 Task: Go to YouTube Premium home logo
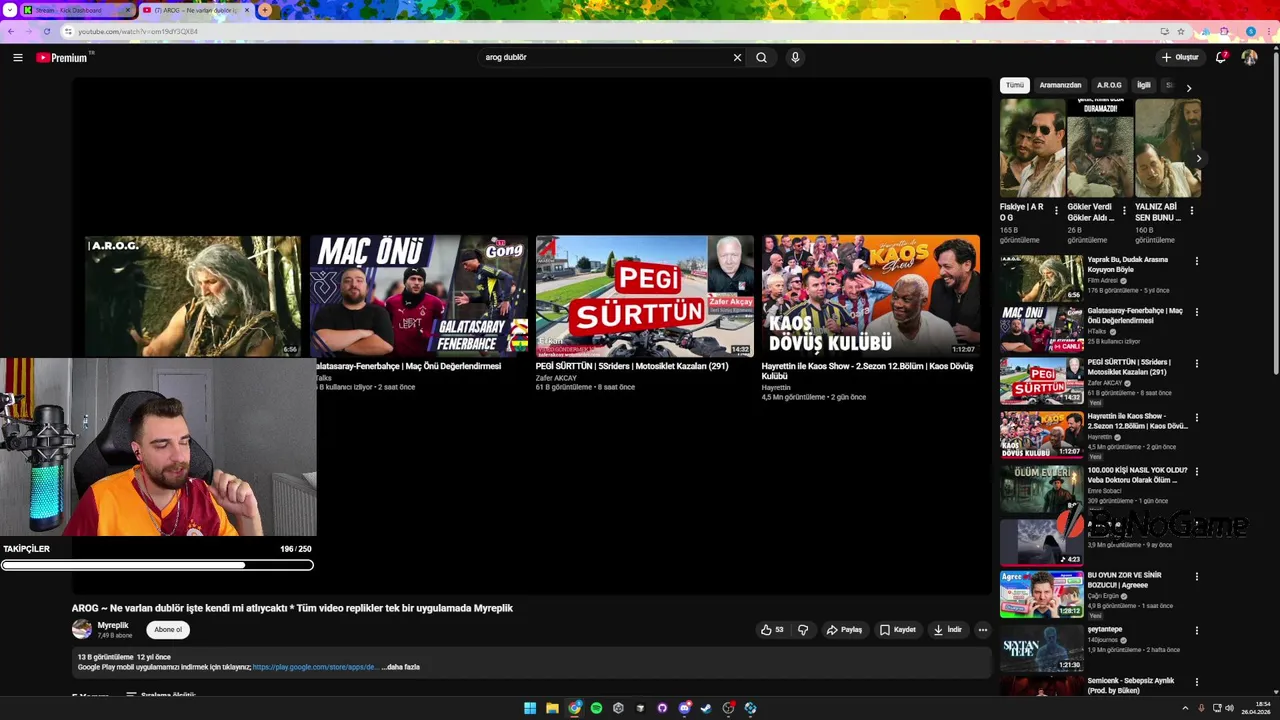coord(64,58)
